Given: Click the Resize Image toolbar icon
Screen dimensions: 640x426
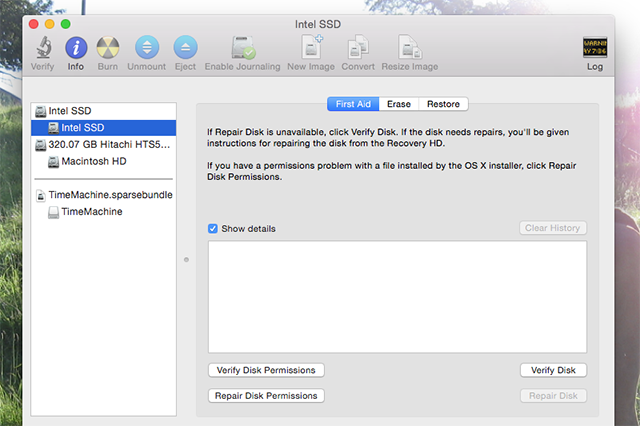Looking at the screenshot, I should (410, 47).
